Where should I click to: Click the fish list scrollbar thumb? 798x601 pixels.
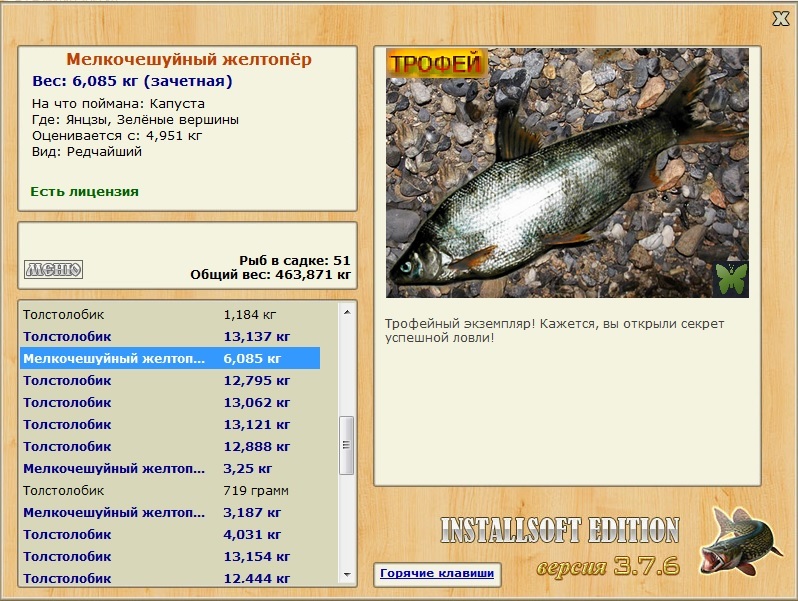(x=347, y=445)
